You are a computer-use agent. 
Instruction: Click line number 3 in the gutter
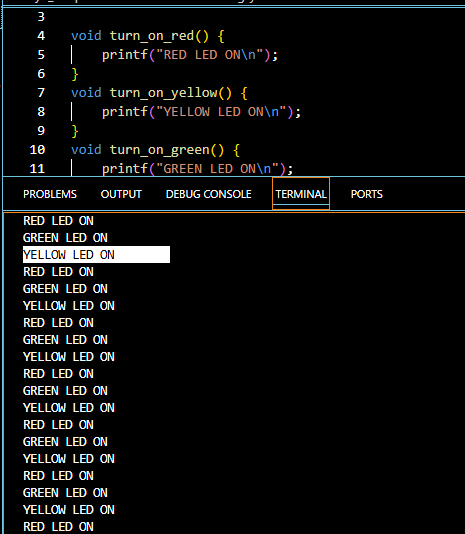click(x=41, y=16)
